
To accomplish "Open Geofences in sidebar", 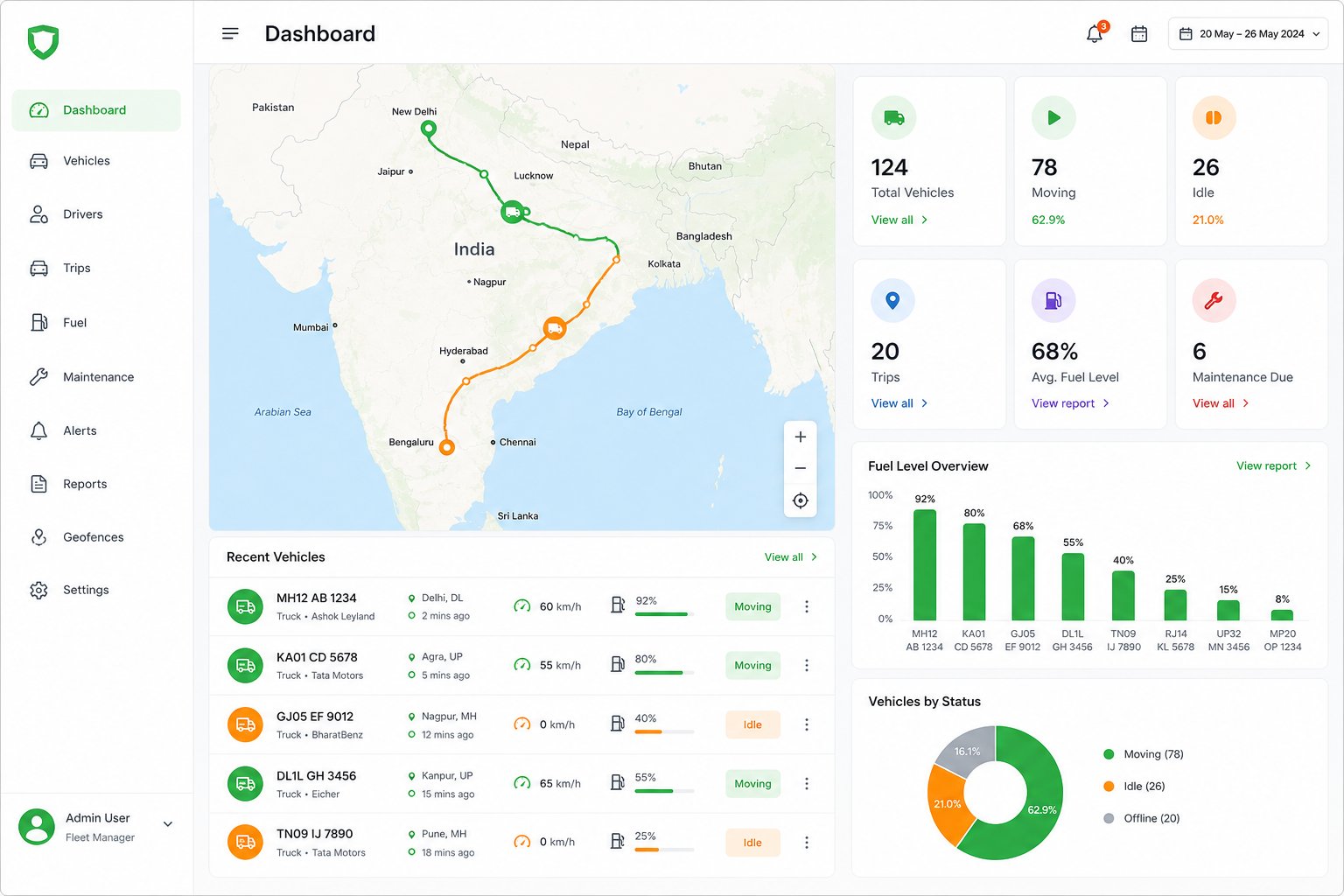I will [96, 537].
